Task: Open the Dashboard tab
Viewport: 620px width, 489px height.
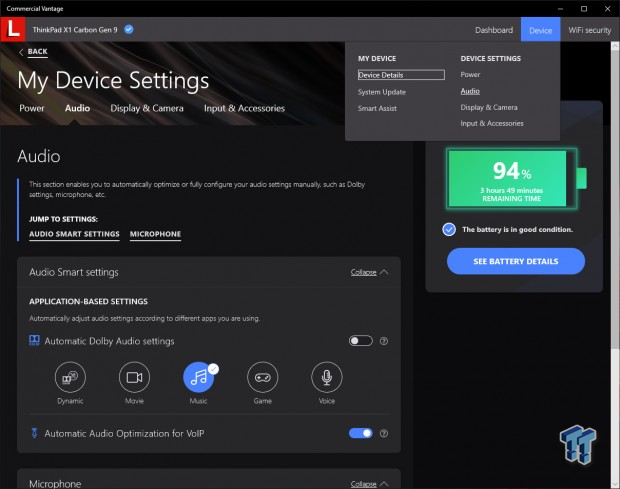Action: [494, 30]
